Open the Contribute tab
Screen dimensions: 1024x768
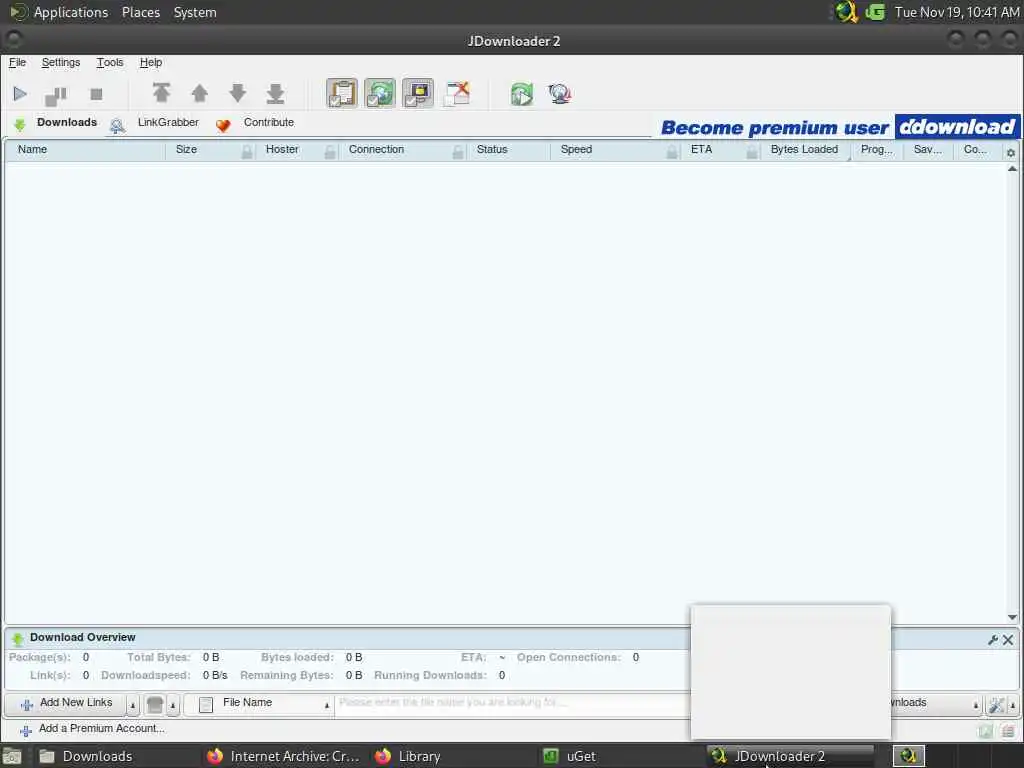(255, 123)
